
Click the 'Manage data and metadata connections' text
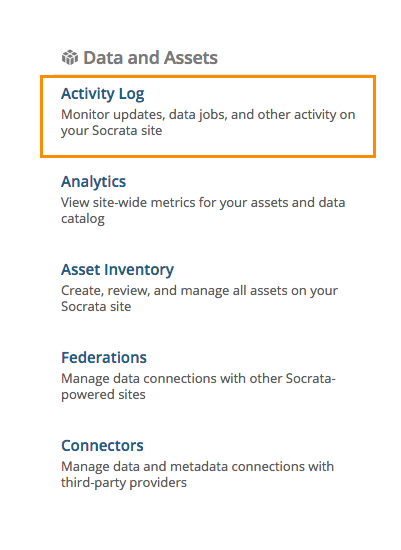pyautogui.click(x=198, y=467)
